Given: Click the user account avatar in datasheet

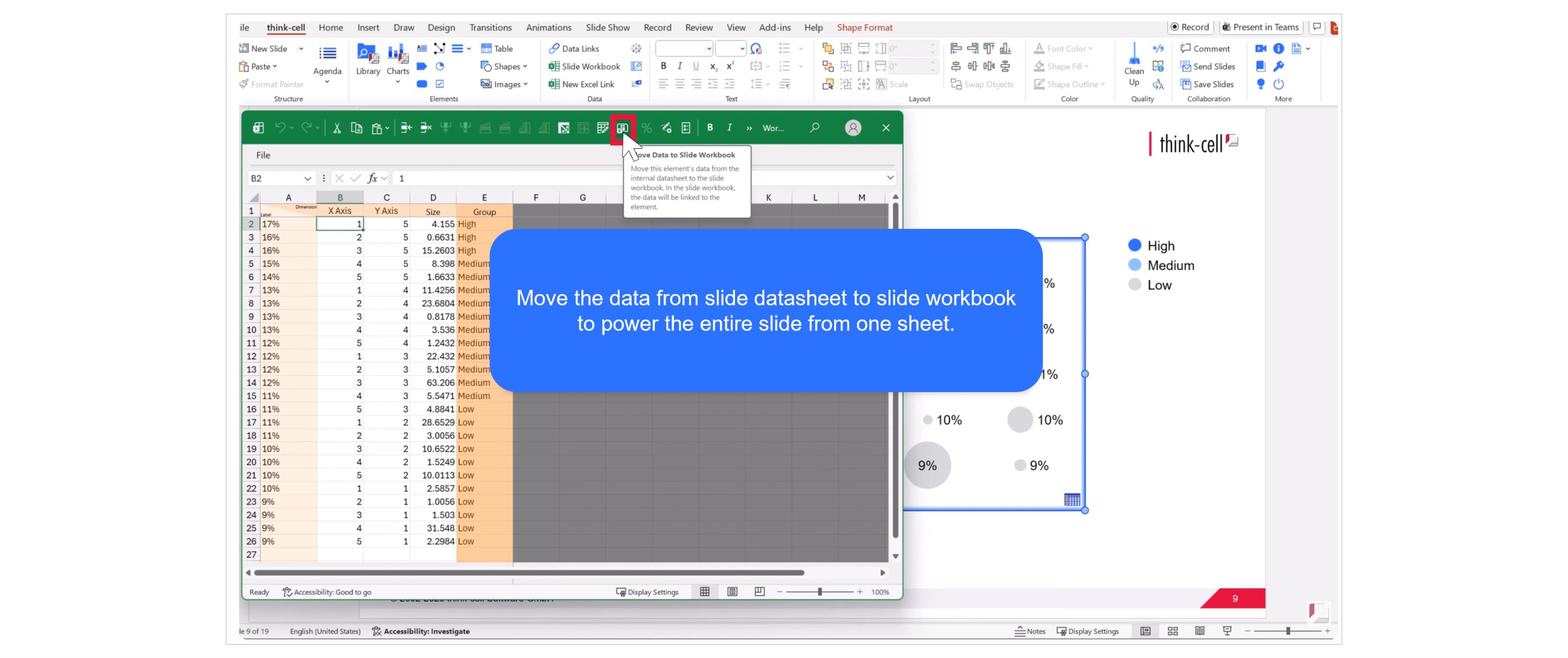Looking at the screenshot, I should 853,128.
